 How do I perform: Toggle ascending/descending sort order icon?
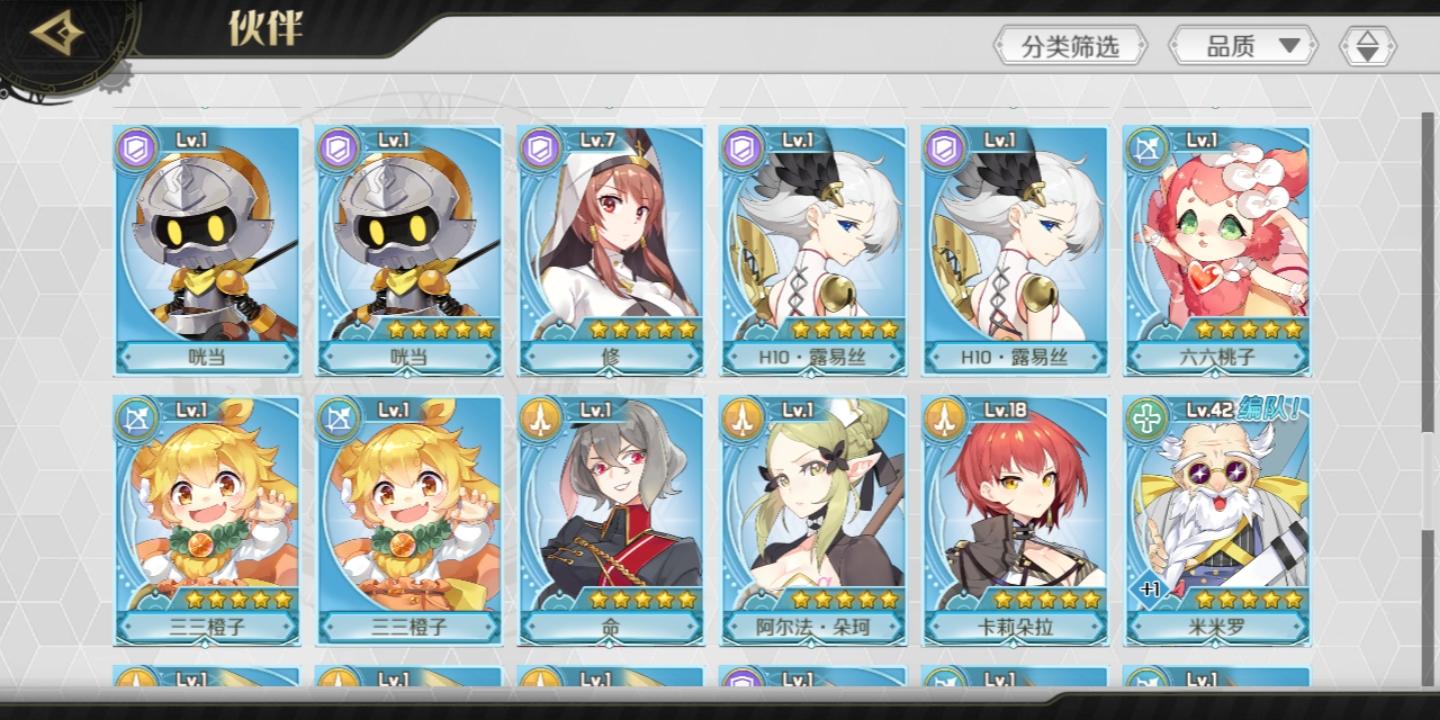pyautogui.click(x=1367, y=46)
